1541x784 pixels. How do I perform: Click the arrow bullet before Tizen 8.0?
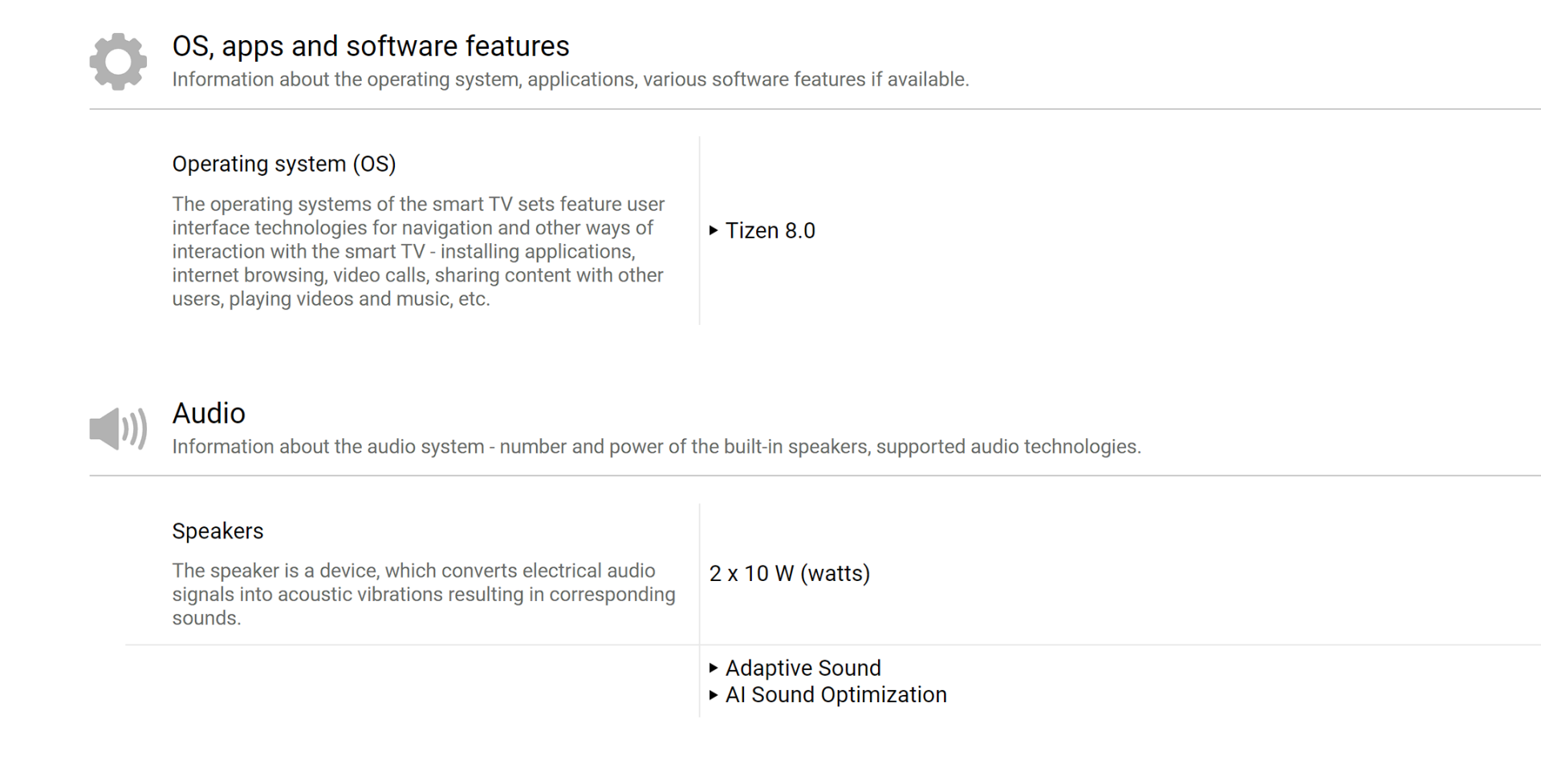coord(714,231)
